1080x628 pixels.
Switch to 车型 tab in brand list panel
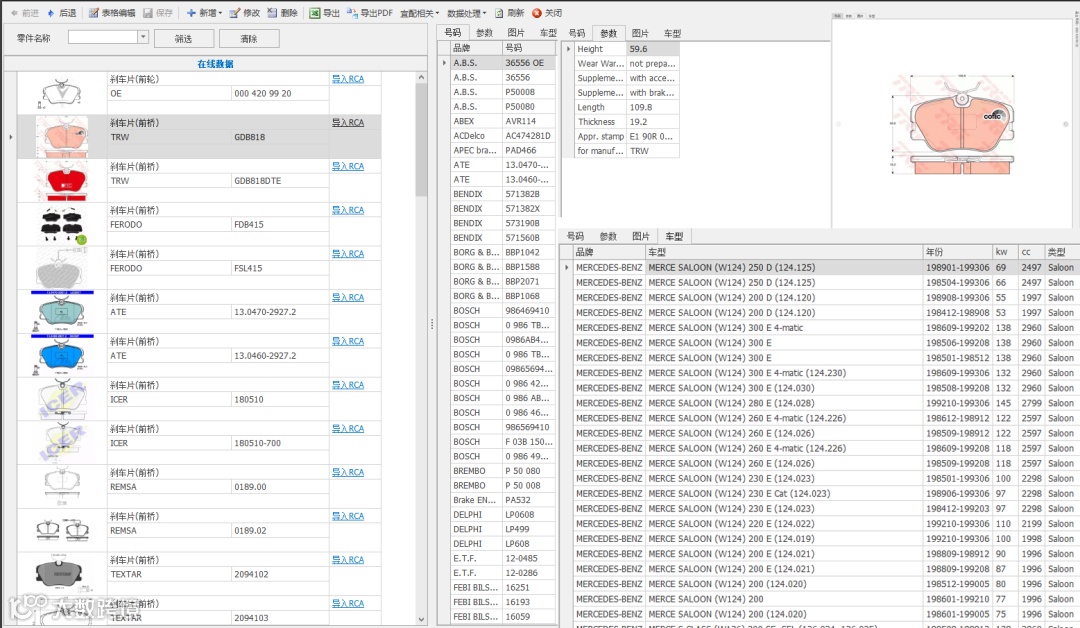[548, 32]
